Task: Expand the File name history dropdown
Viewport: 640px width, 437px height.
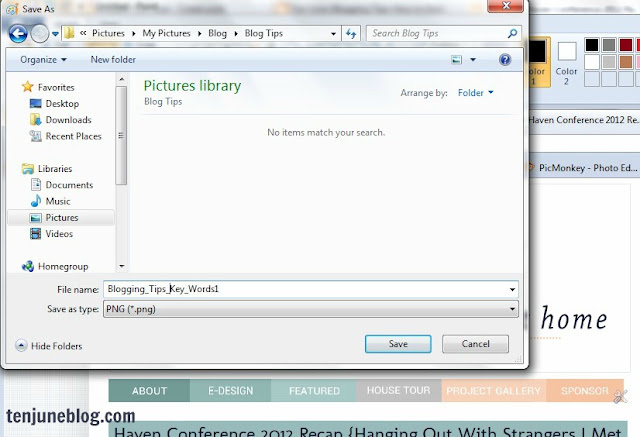Action: [x=512, y=289]
